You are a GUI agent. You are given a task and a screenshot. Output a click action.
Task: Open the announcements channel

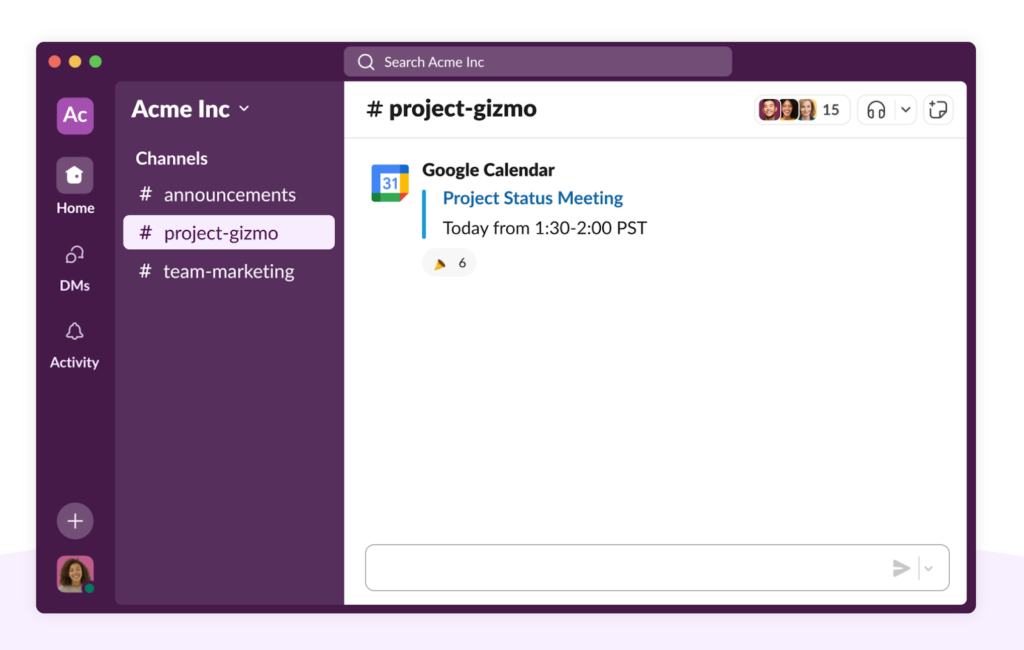(x=229, y=195)
